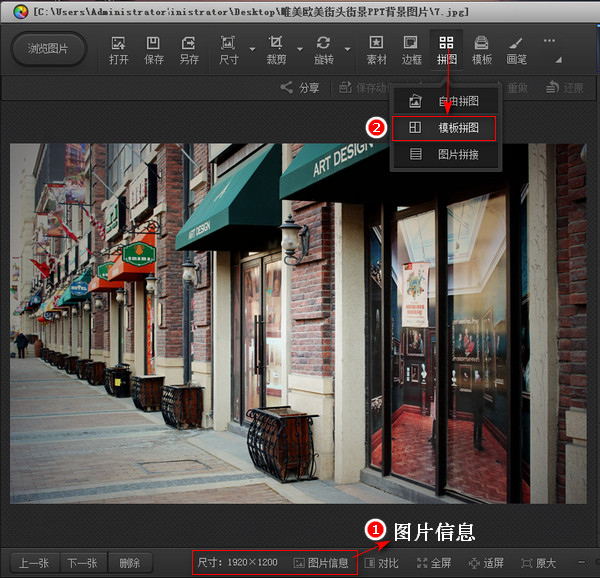This screenshot has height=578, width=600.
Task: Click the 旋转 (Rotate) tool icon
Action: coord(323,50)
